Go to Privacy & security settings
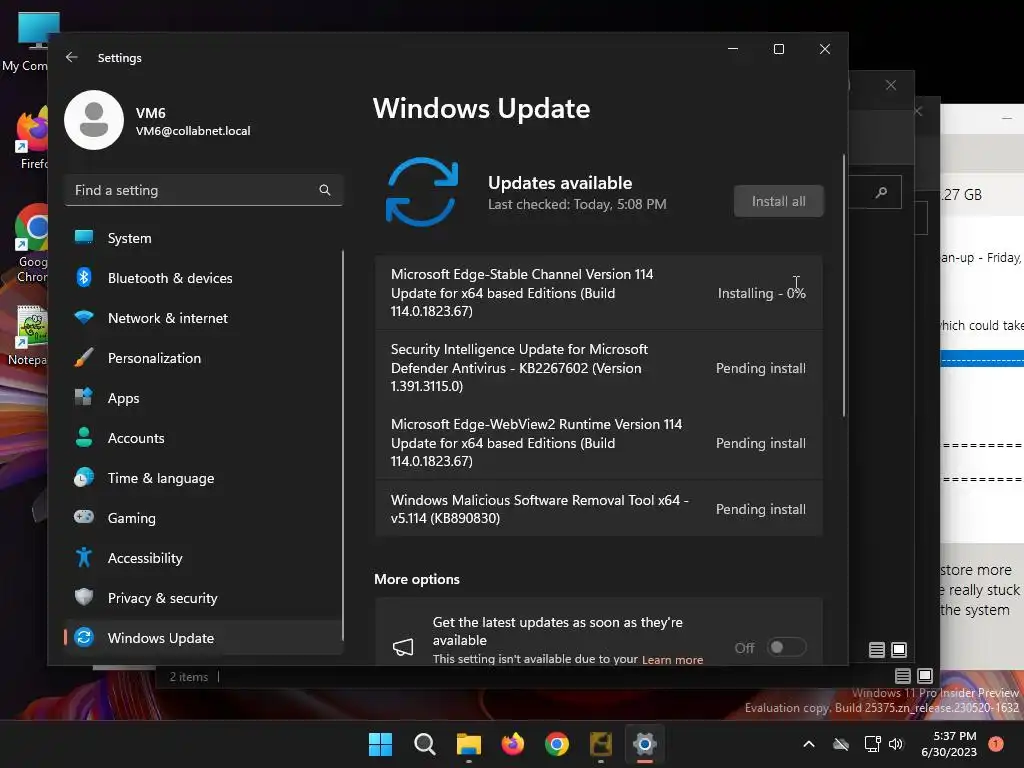Screen dimensions: 1024x768 (x=203, y=598)
